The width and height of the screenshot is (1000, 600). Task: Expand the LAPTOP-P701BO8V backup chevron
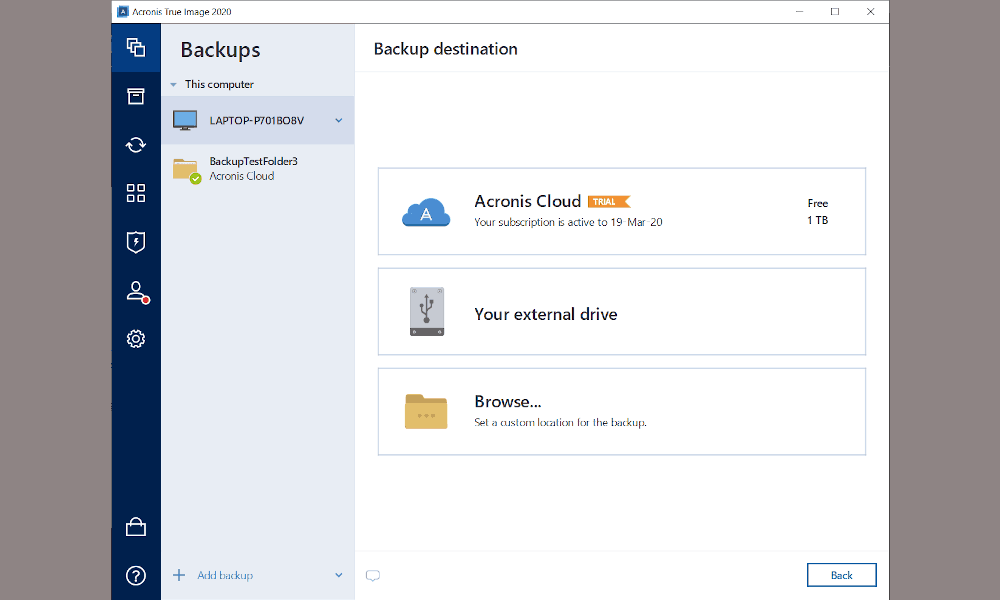(x=339, y=121)
